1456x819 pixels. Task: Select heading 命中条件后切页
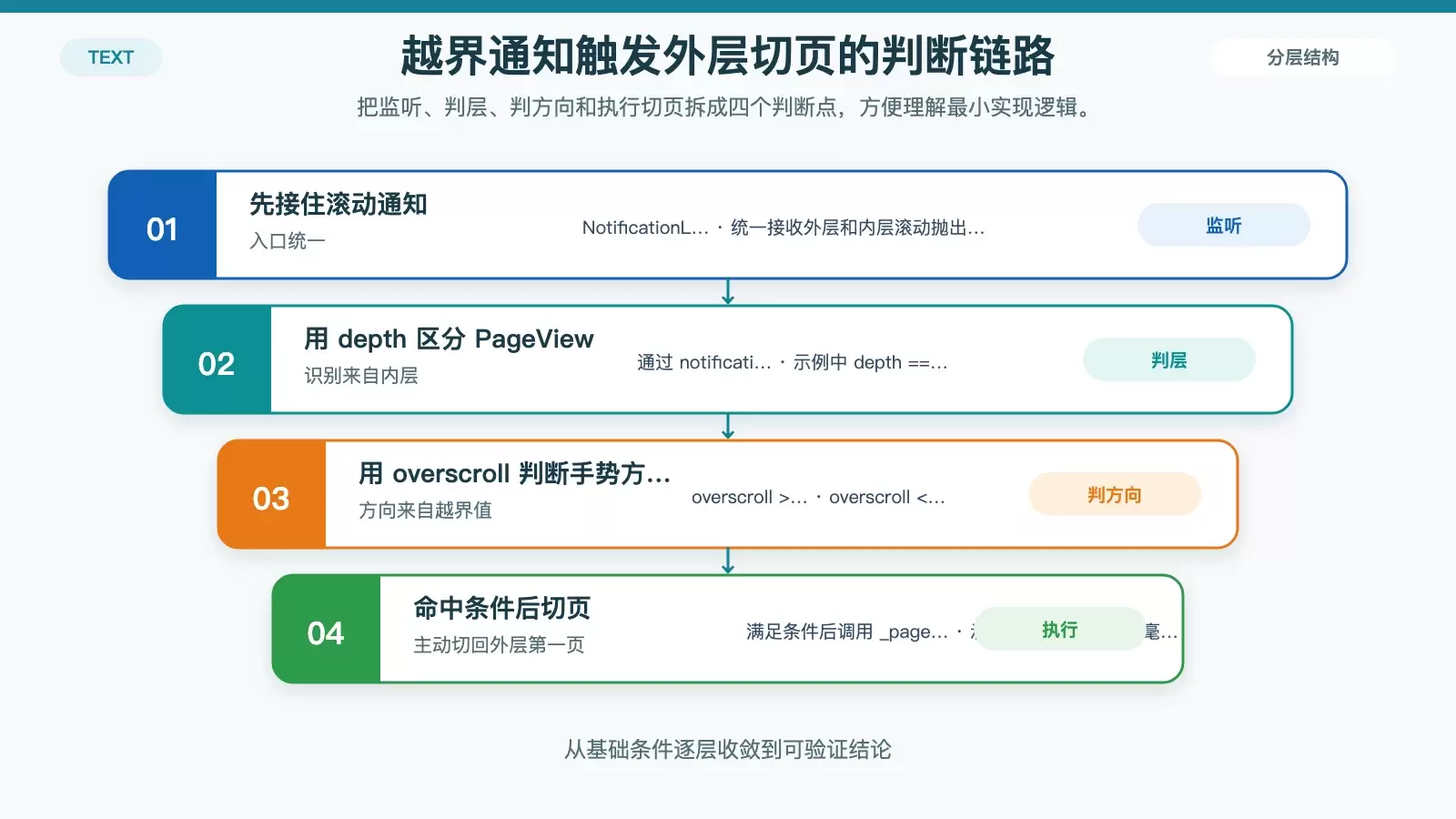tap(502, 608)
